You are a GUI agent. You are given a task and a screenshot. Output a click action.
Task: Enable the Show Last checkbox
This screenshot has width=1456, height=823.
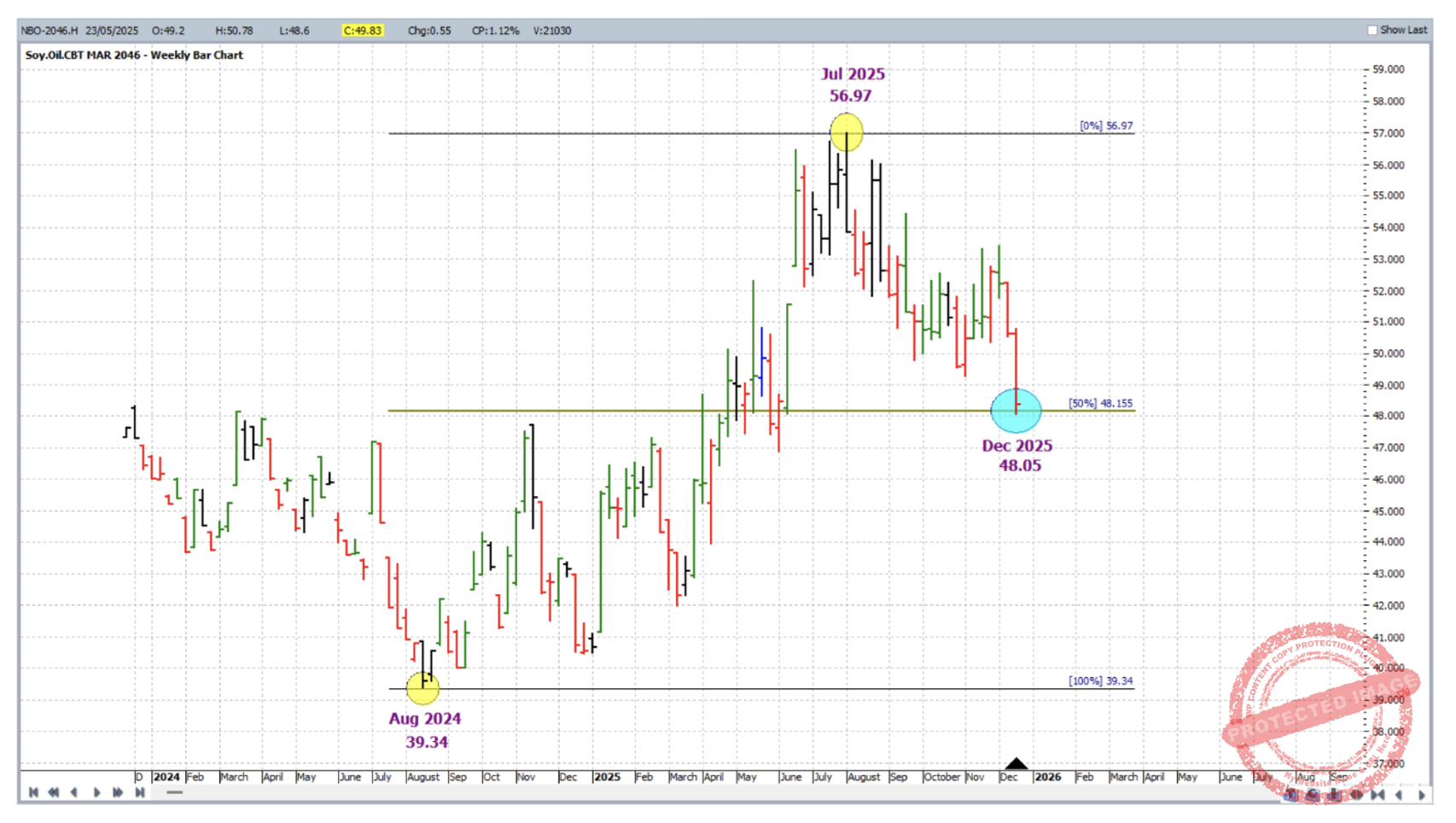[x=1372, y=30]
